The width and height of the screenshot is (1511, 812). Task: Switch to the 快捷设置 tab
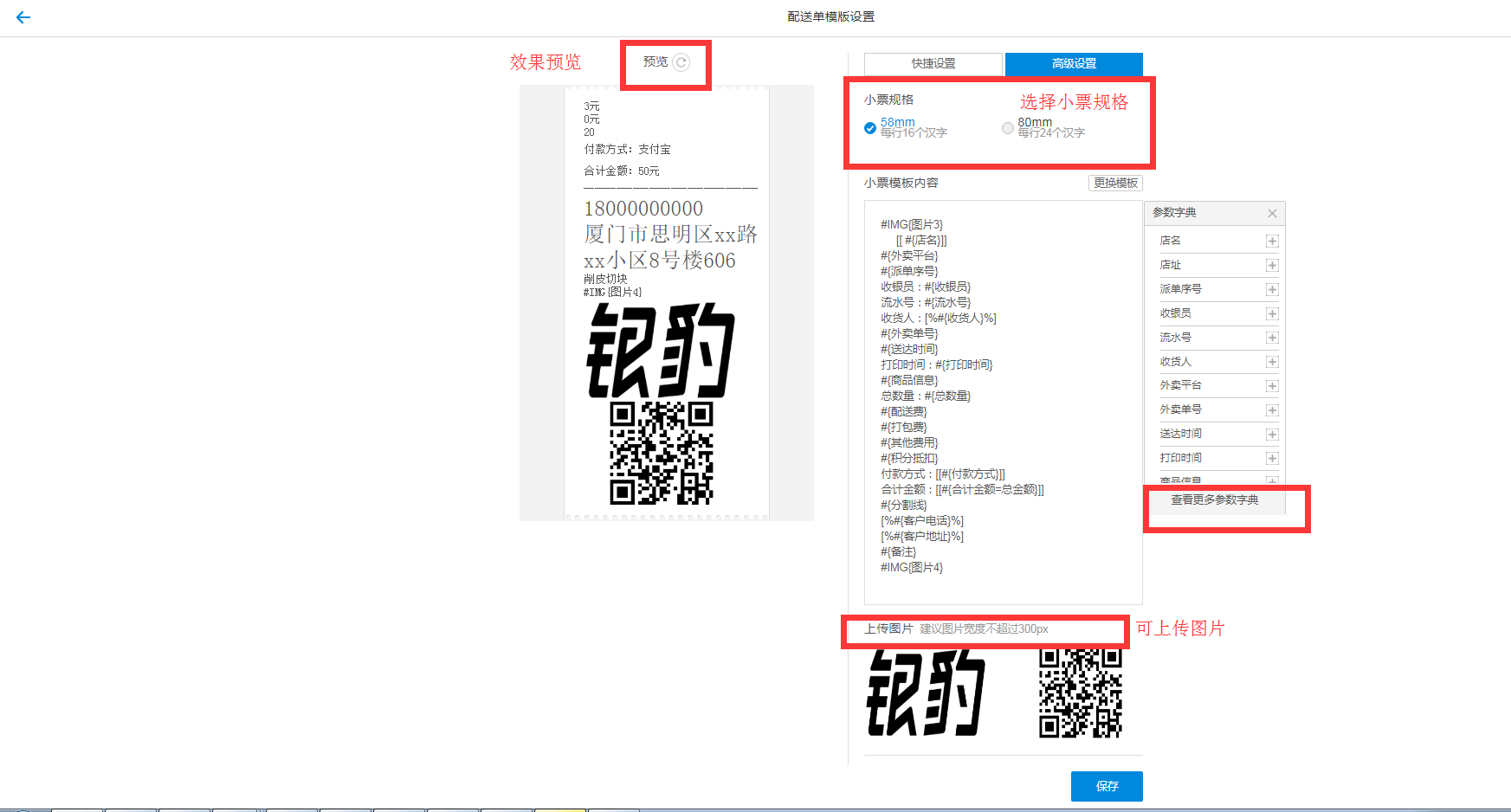coord(933,64)
